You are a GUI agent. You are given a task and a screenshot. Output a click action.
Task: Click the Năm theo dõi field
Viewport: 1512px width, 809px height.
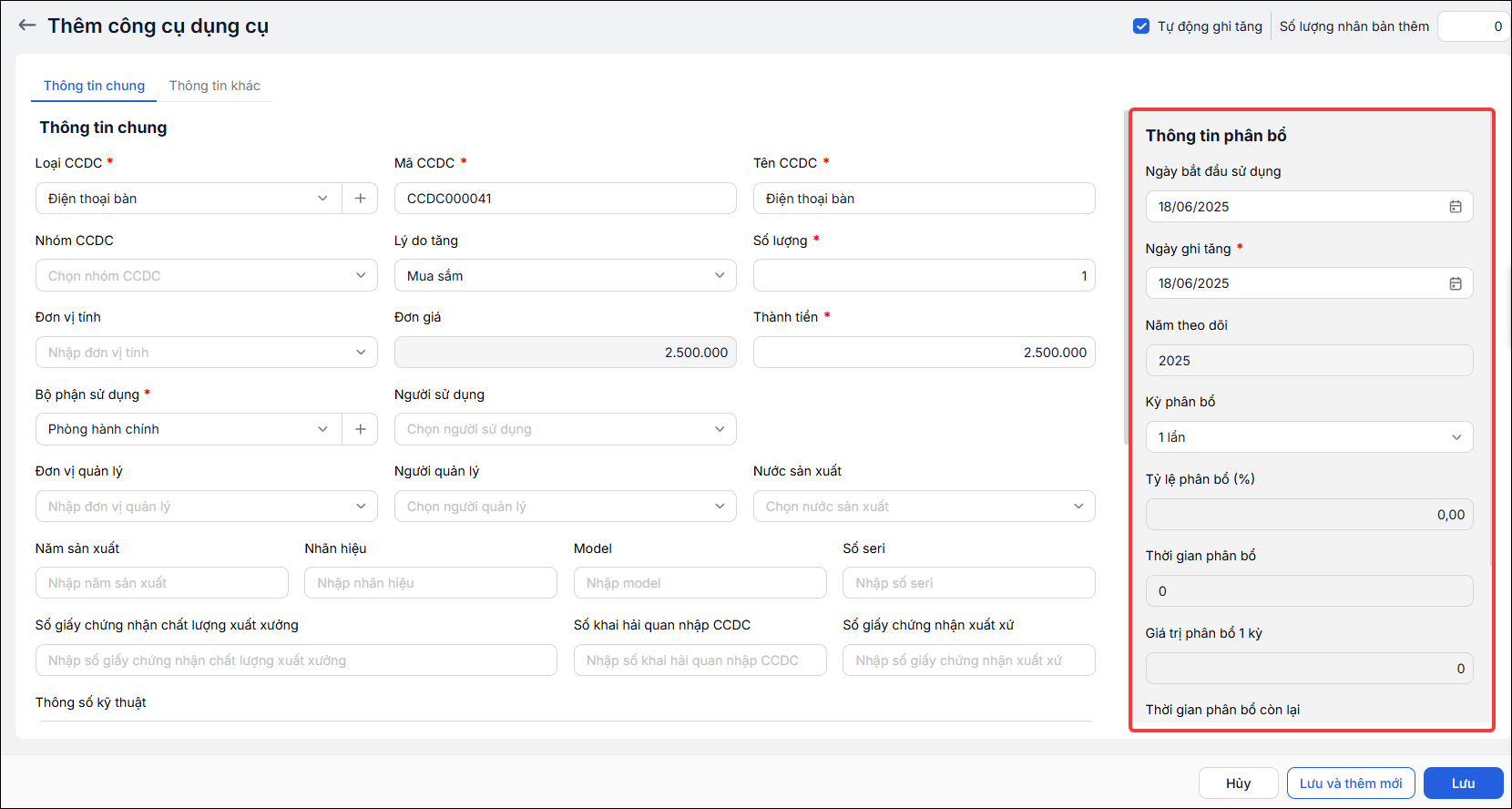point(1310,361)
